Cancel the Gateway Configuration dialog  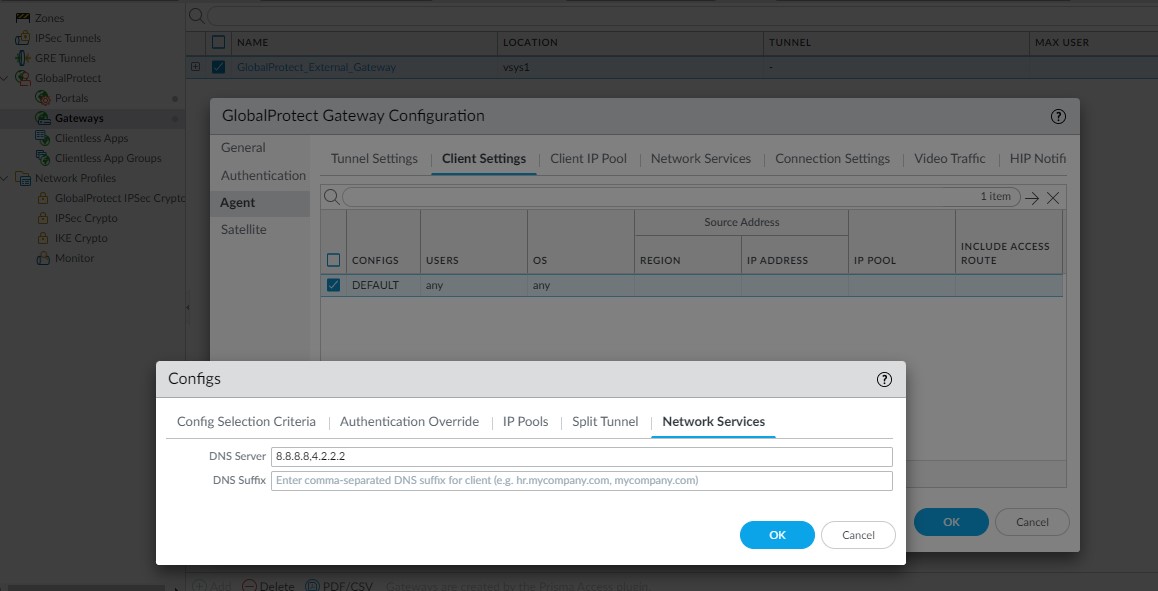click(x=1032, y=521)
